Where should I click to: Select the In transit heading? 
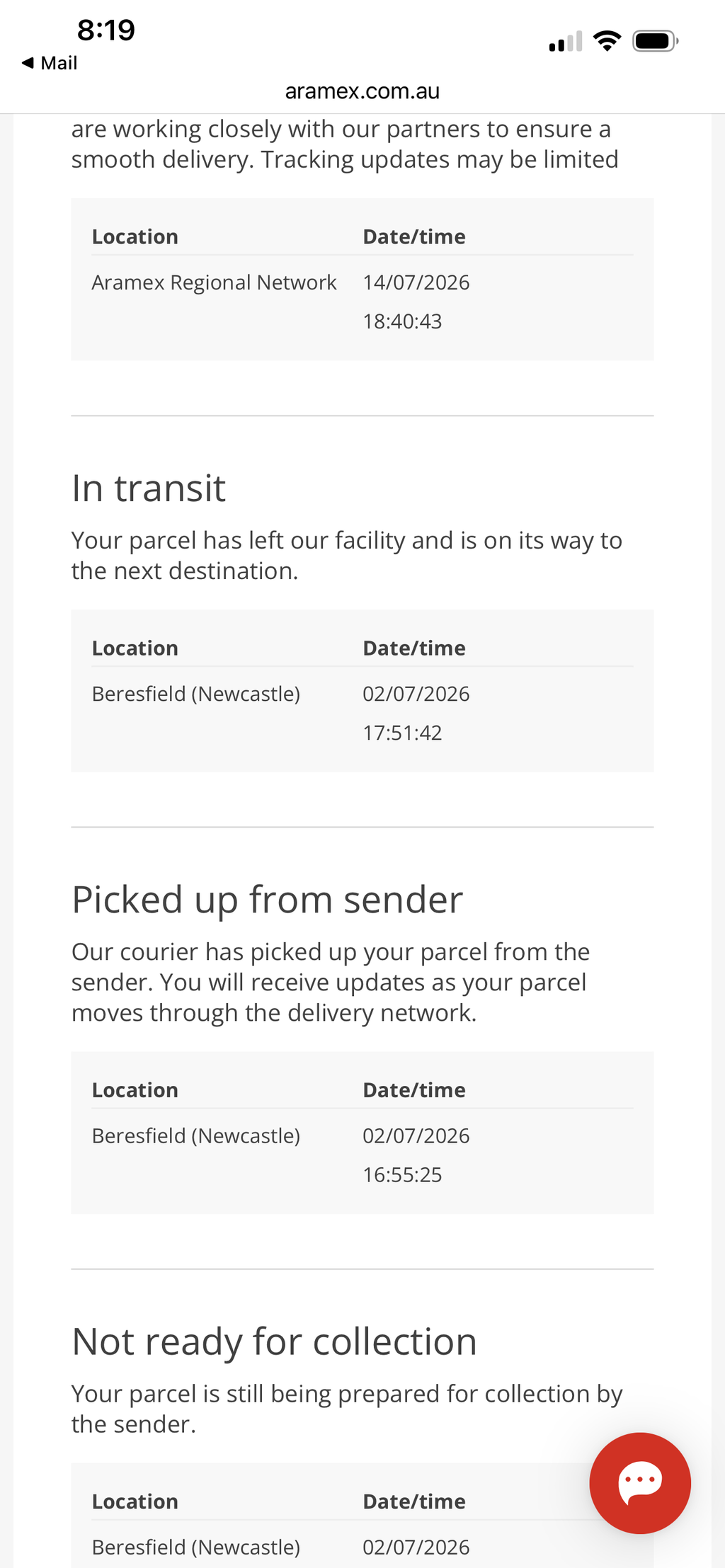(x=149, y=488)
